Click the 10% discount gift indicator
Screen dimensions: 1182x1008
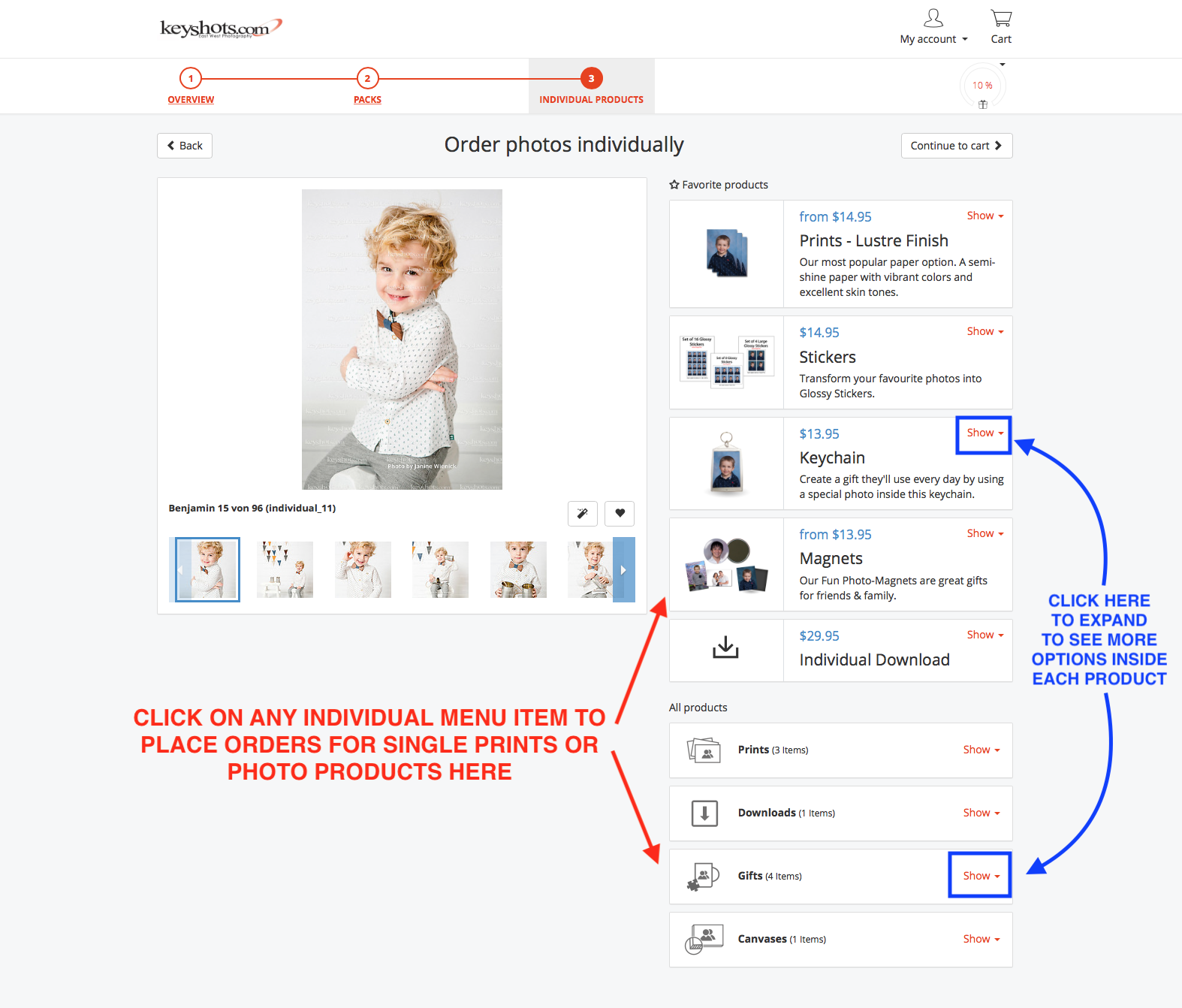pyautogui.click(x=982, y=86)
